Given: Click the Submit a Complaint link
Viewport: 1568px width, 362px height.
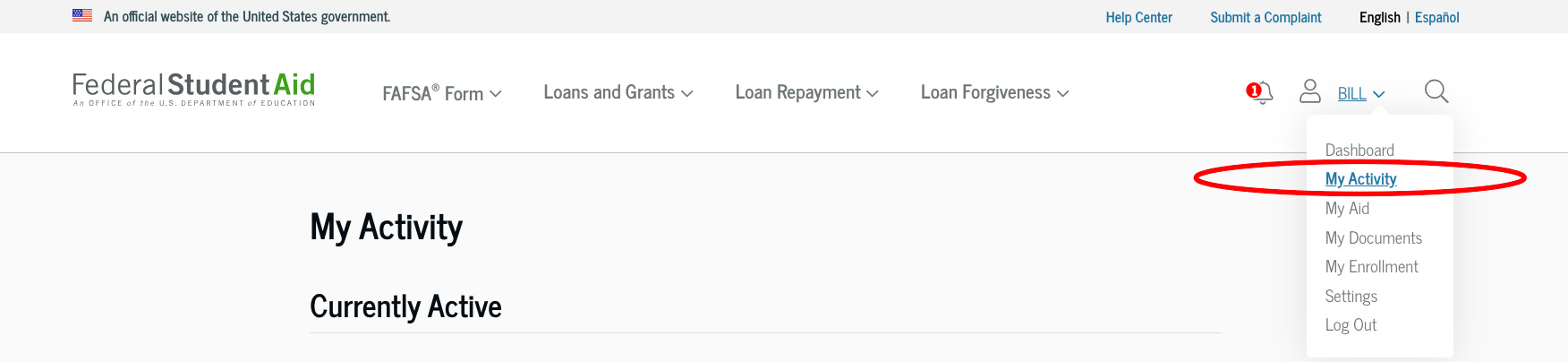Looking at the screenshot, I should click(1265, 17).
